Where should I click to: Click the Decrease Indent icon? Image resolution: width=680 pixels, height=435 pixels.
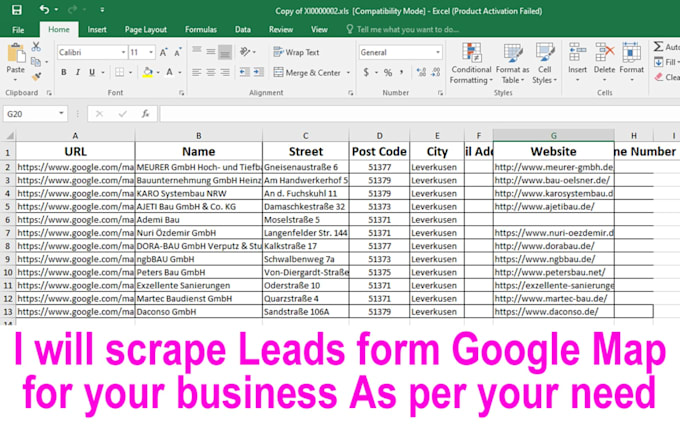pos(245,72)
